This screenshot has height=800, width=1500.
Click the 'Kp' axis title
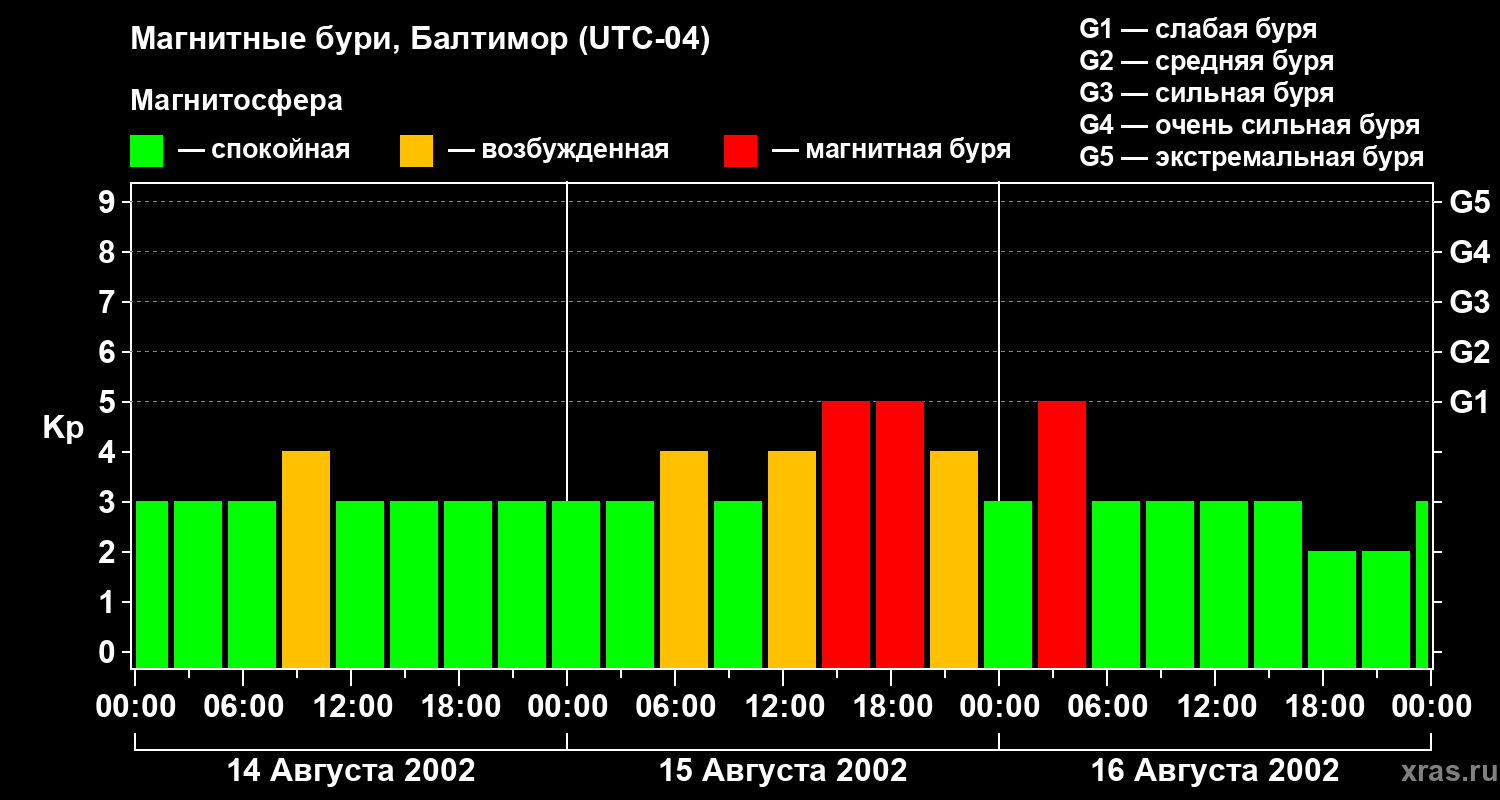63,427
